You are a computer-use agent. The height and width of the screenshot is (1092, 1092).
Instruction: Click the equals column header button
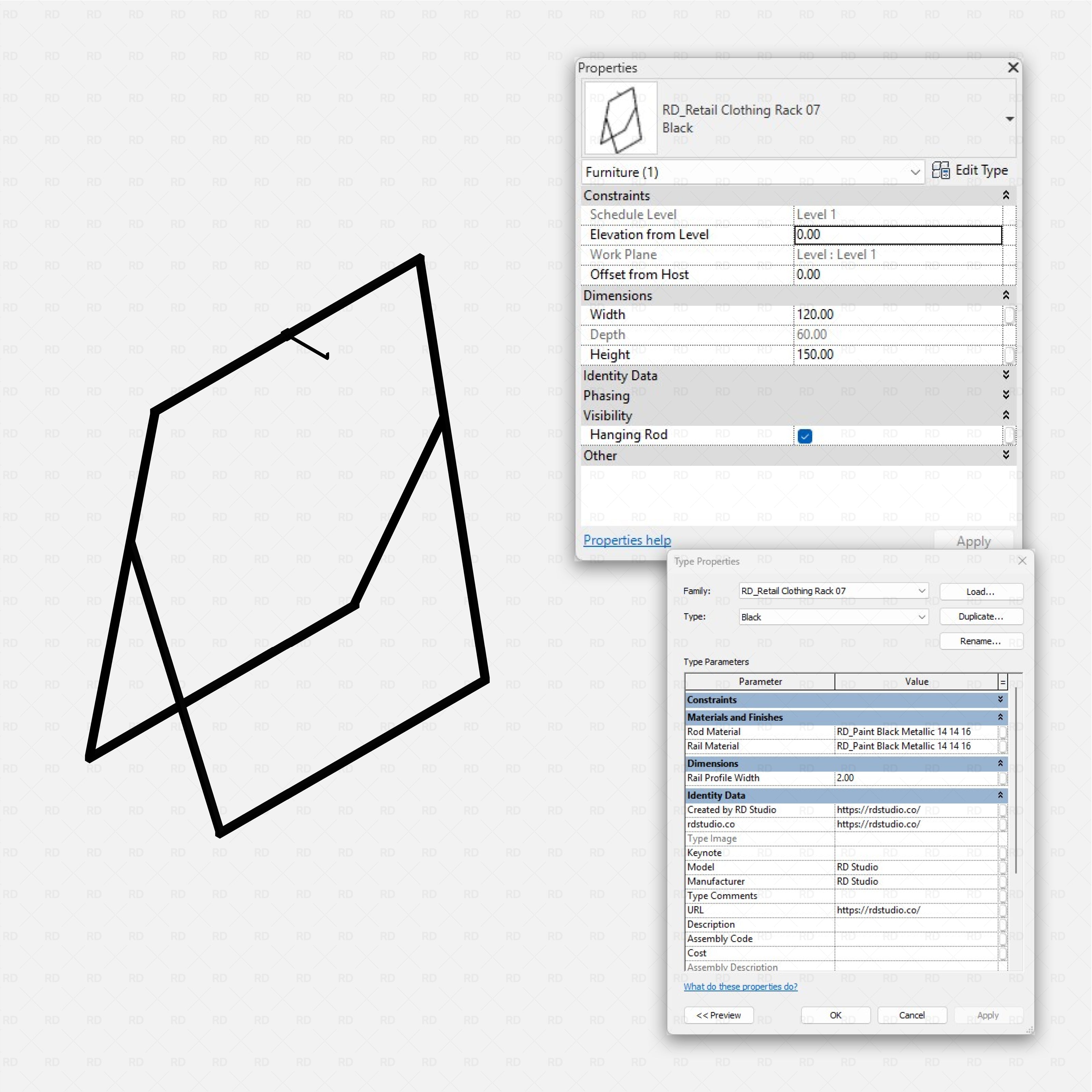[x=1003, y=682]
